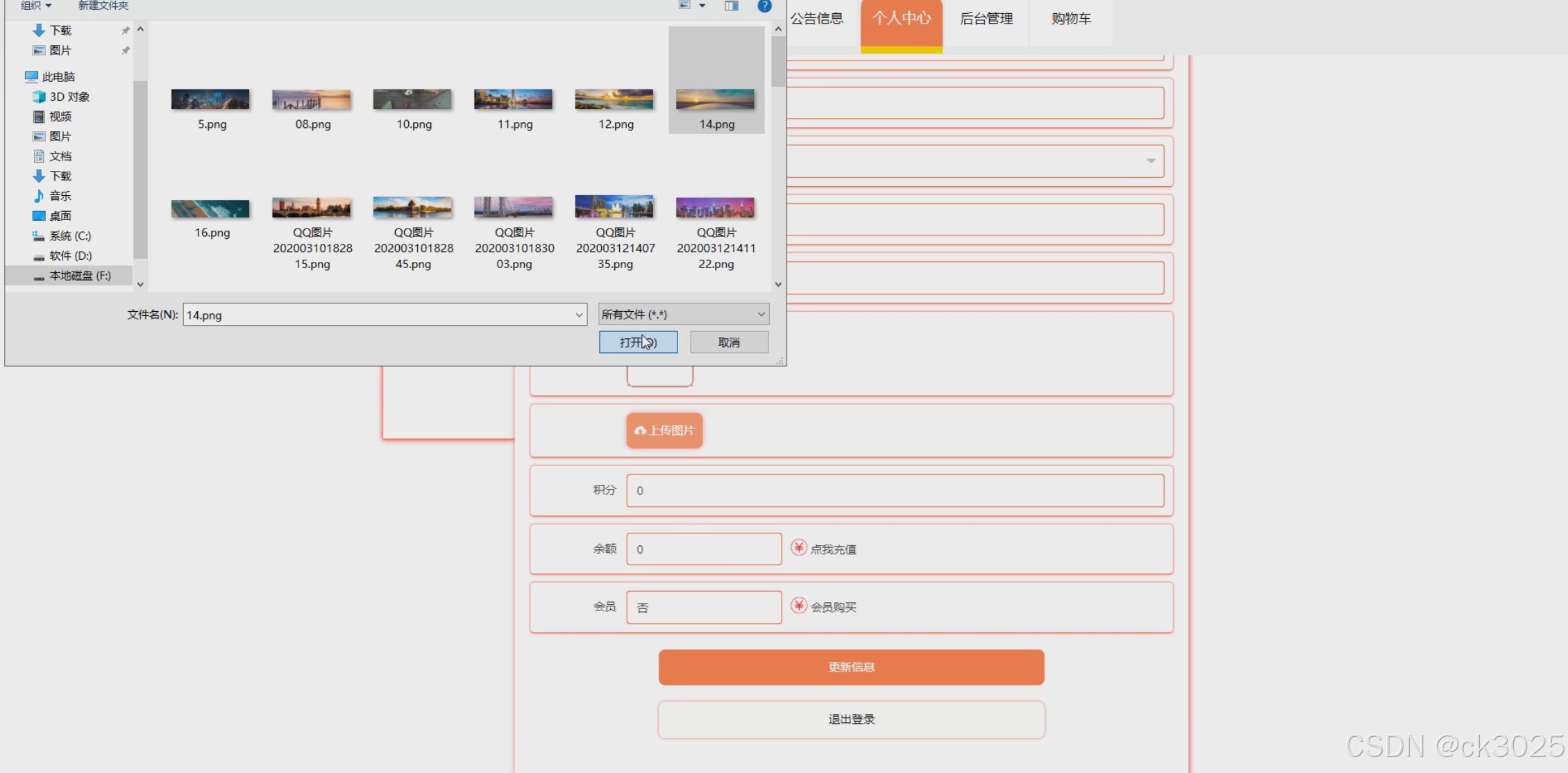The width and height of the screenshot is (1568, 773).
Task: Click the help question mark icon
Action: [x=764, y=6]
